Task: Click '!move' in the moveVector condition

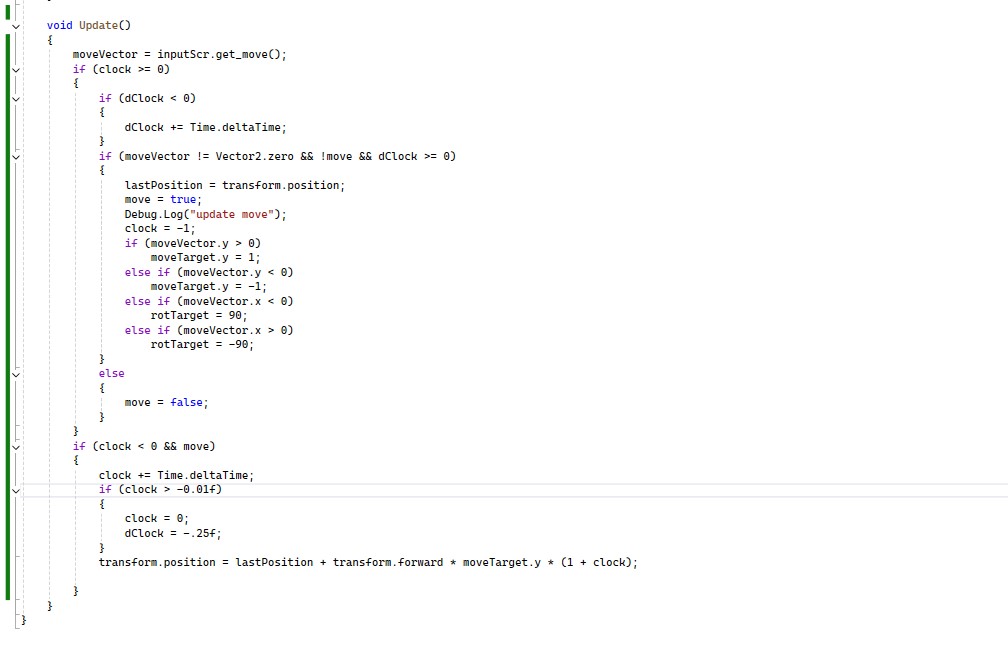Action: click(336, 156)
